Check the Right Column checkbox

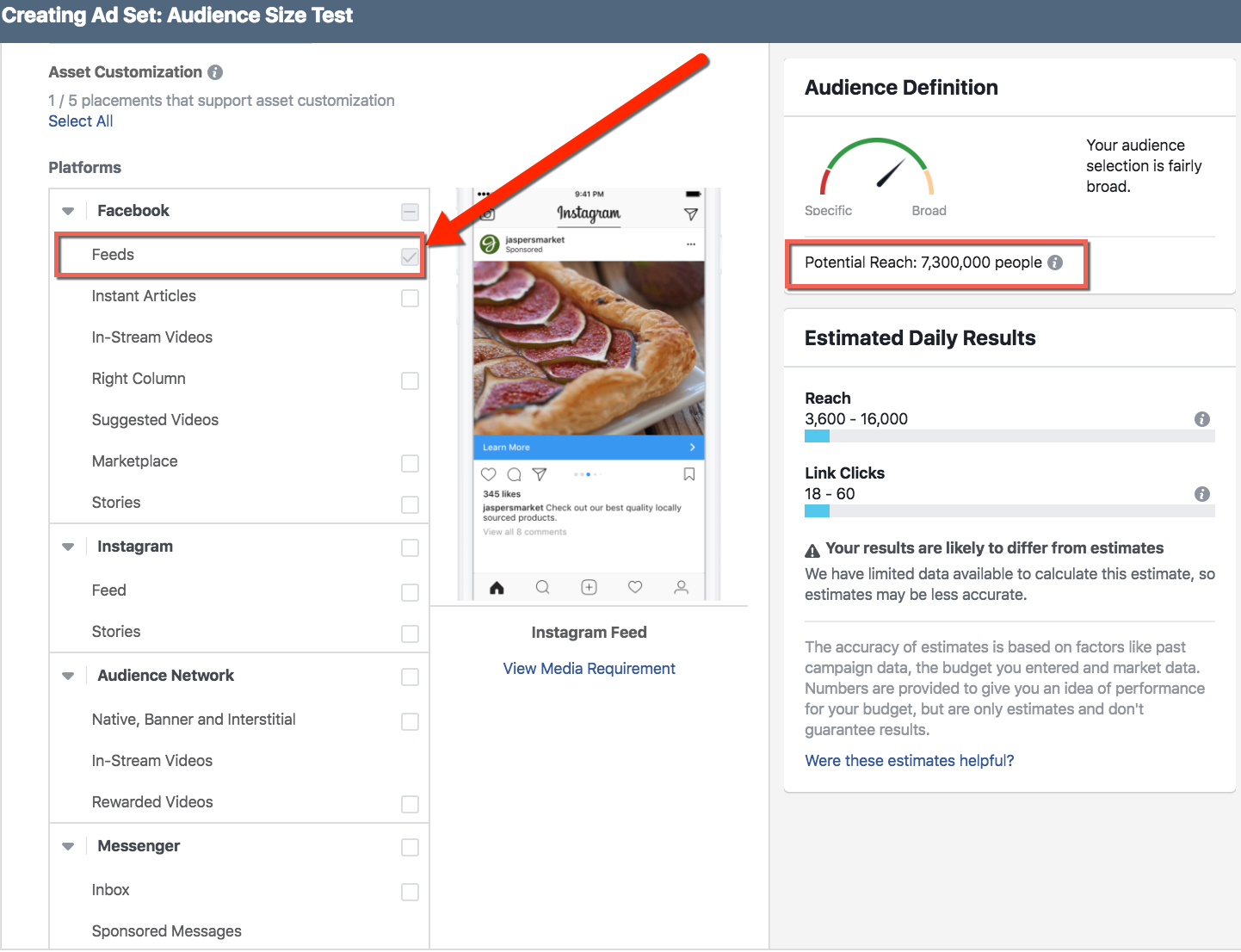(x=411, y=380)
